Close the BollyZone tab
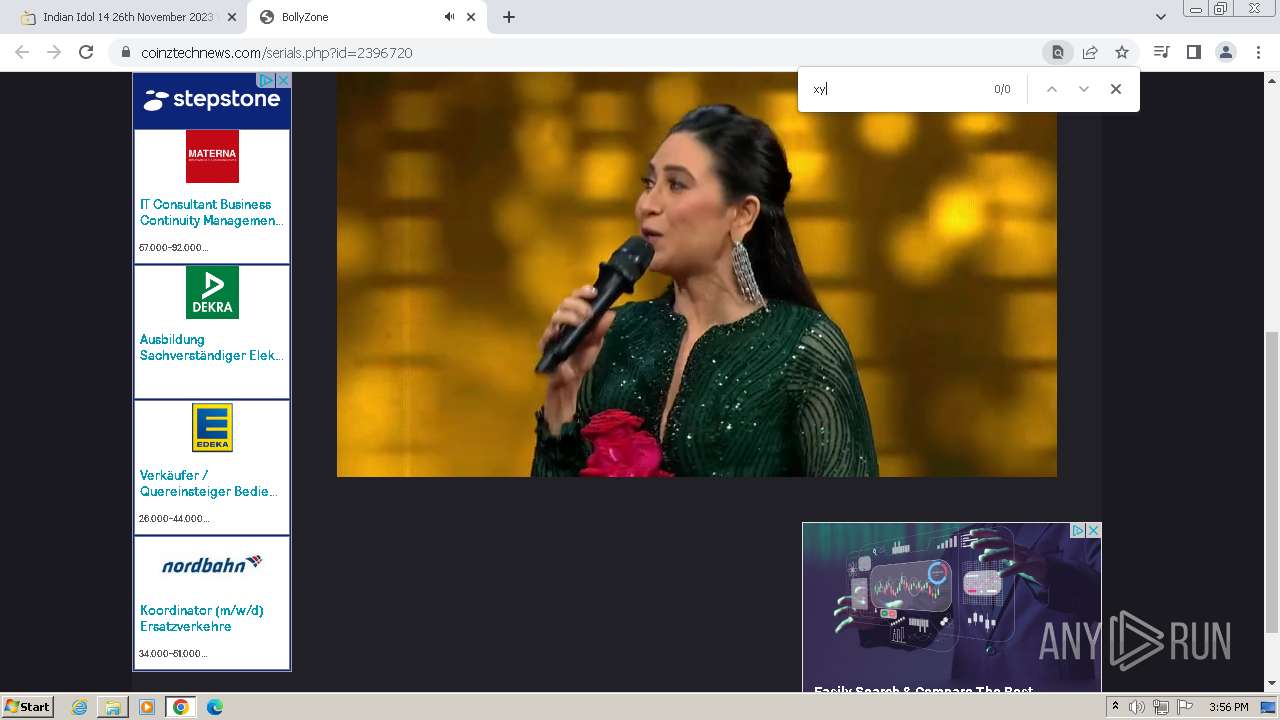 click(471, 17)
